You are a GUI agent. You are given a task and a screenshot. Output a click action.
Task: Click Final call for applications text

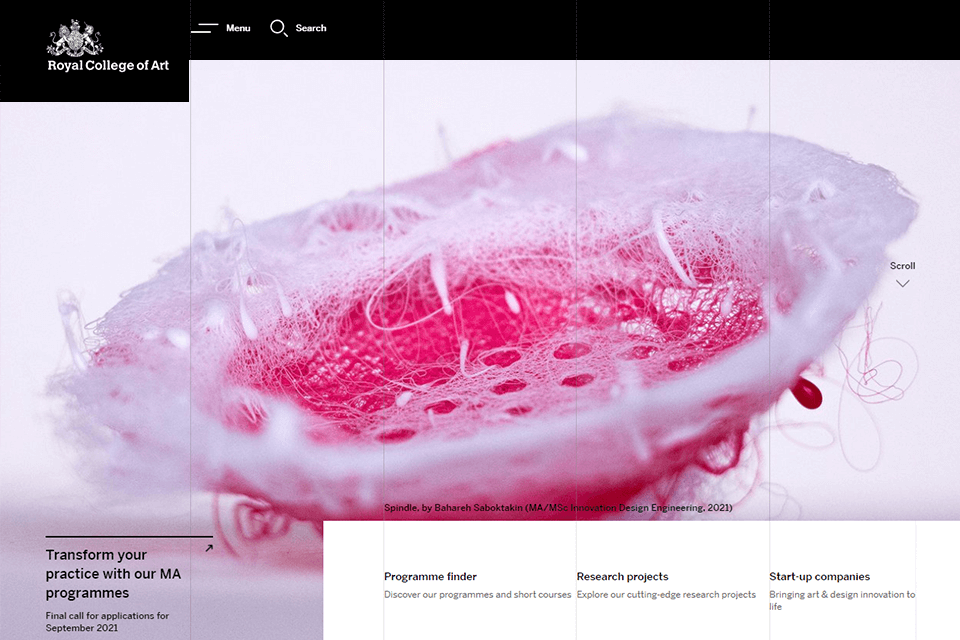[107, 622]
